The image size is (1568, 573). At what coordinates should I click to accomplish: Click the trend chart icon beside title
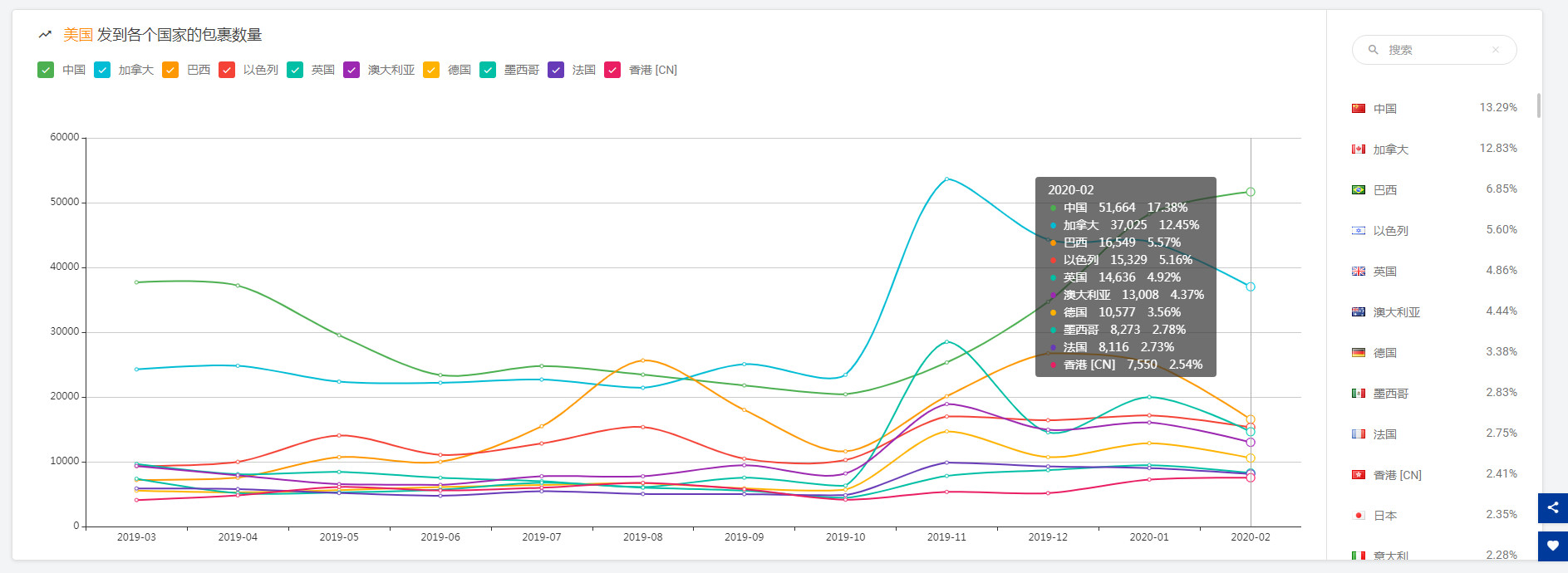click(x=45, y=35)
